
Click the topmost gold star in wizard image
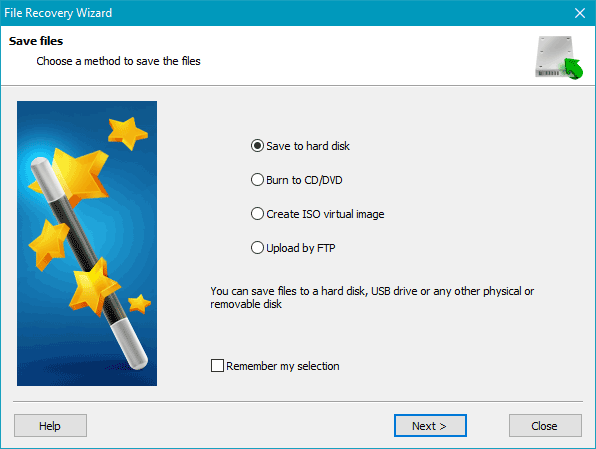pos(127,132)
